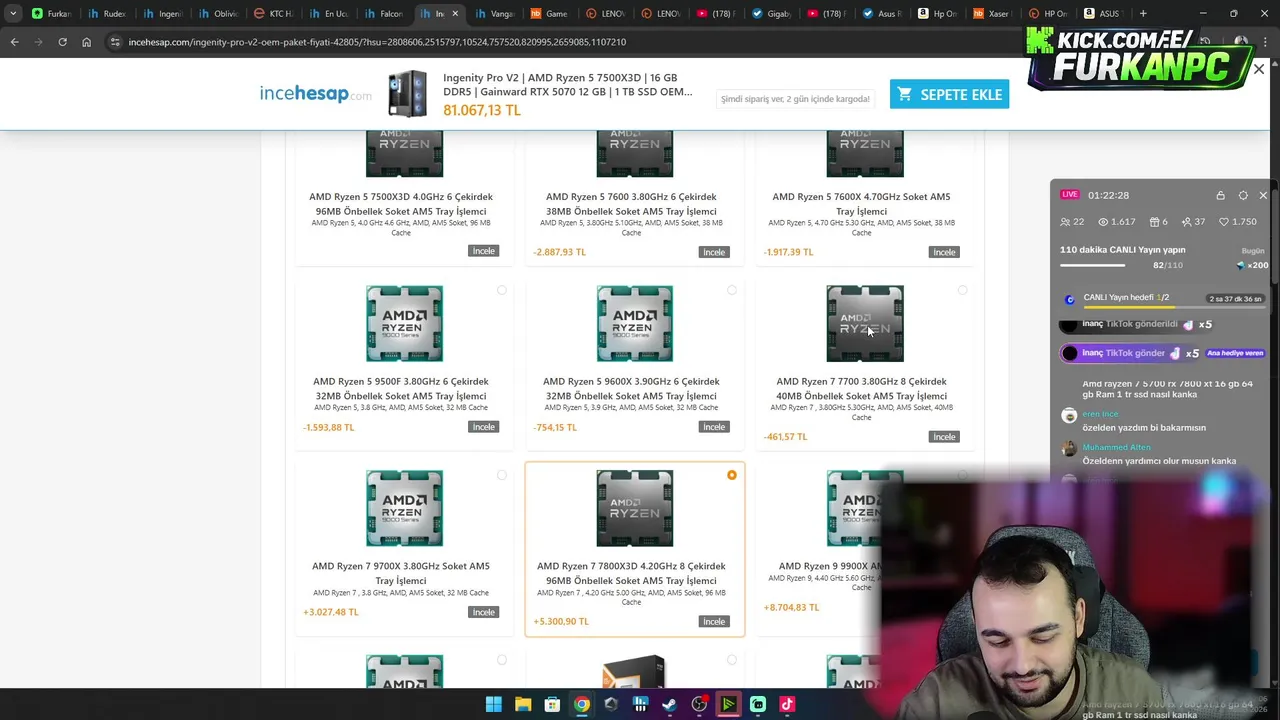The height and width of the screenshot is (720, 1280).
Task: Open the browser home page
Action: [x=86, y=42]
